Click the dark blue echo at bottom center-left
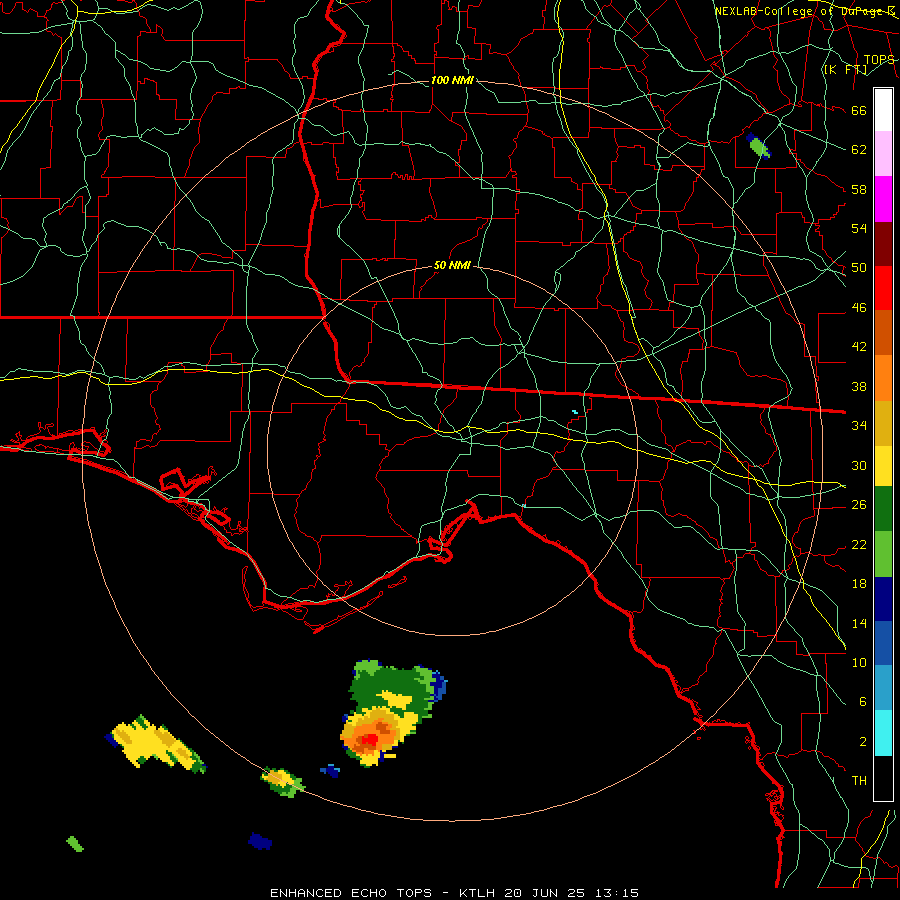Viewport: 900px width, 900px height. click(260, 841)
